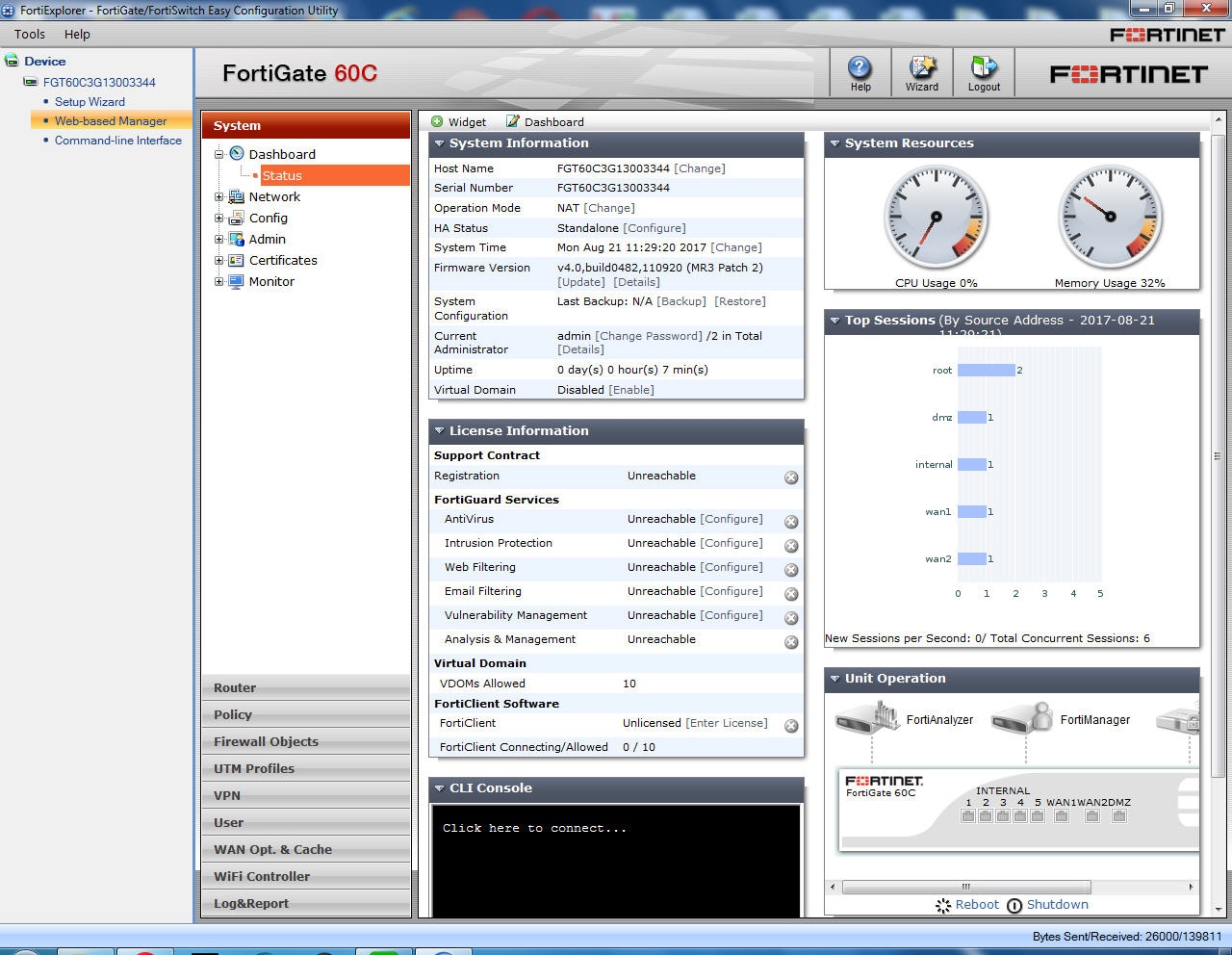Screen dimensions: 1232x955
Task: Open the Tools menu
Action: pos(30,34)
